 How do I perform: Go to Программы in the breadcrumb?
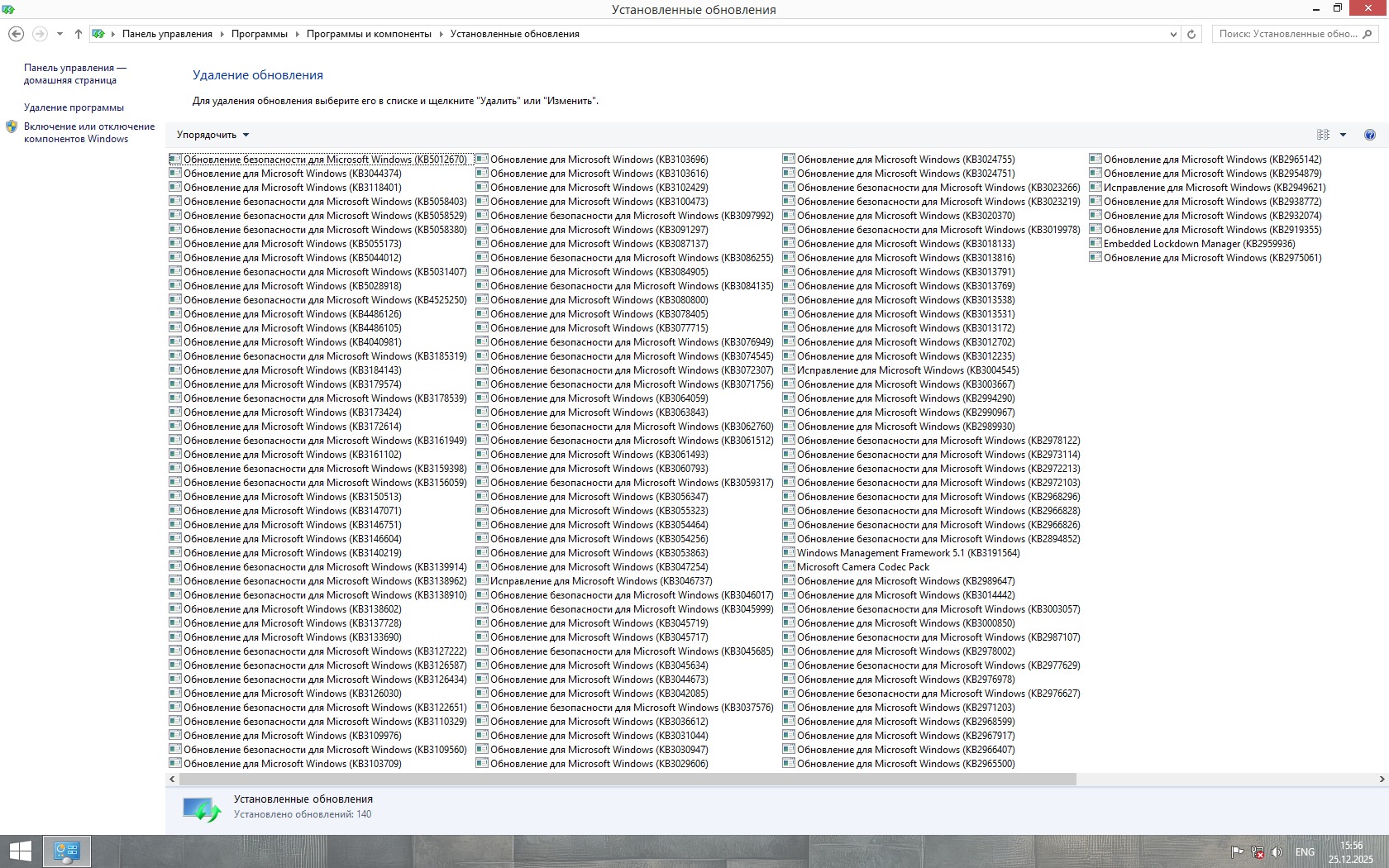[x=259, y=34]
